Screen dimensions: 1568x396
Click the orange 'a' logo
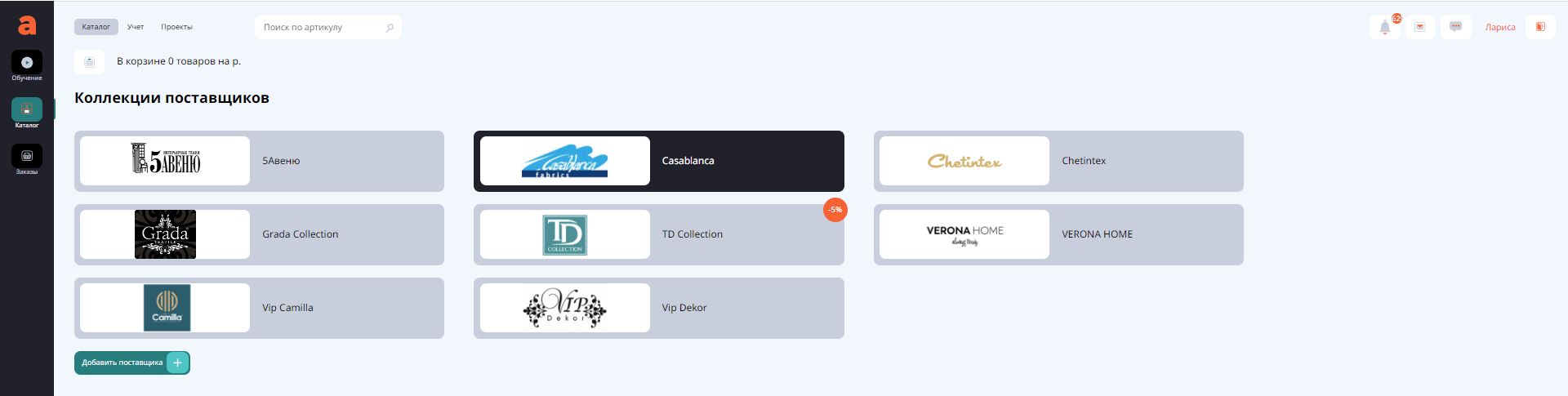[x=27, y=25]
